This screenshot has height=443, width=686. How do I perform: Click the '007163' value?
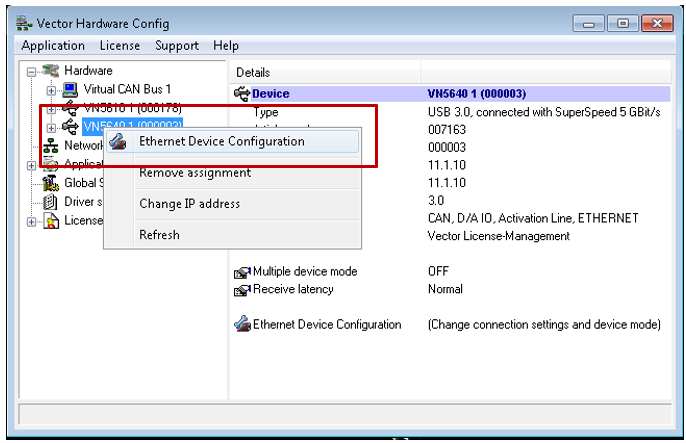coord(447,130)
